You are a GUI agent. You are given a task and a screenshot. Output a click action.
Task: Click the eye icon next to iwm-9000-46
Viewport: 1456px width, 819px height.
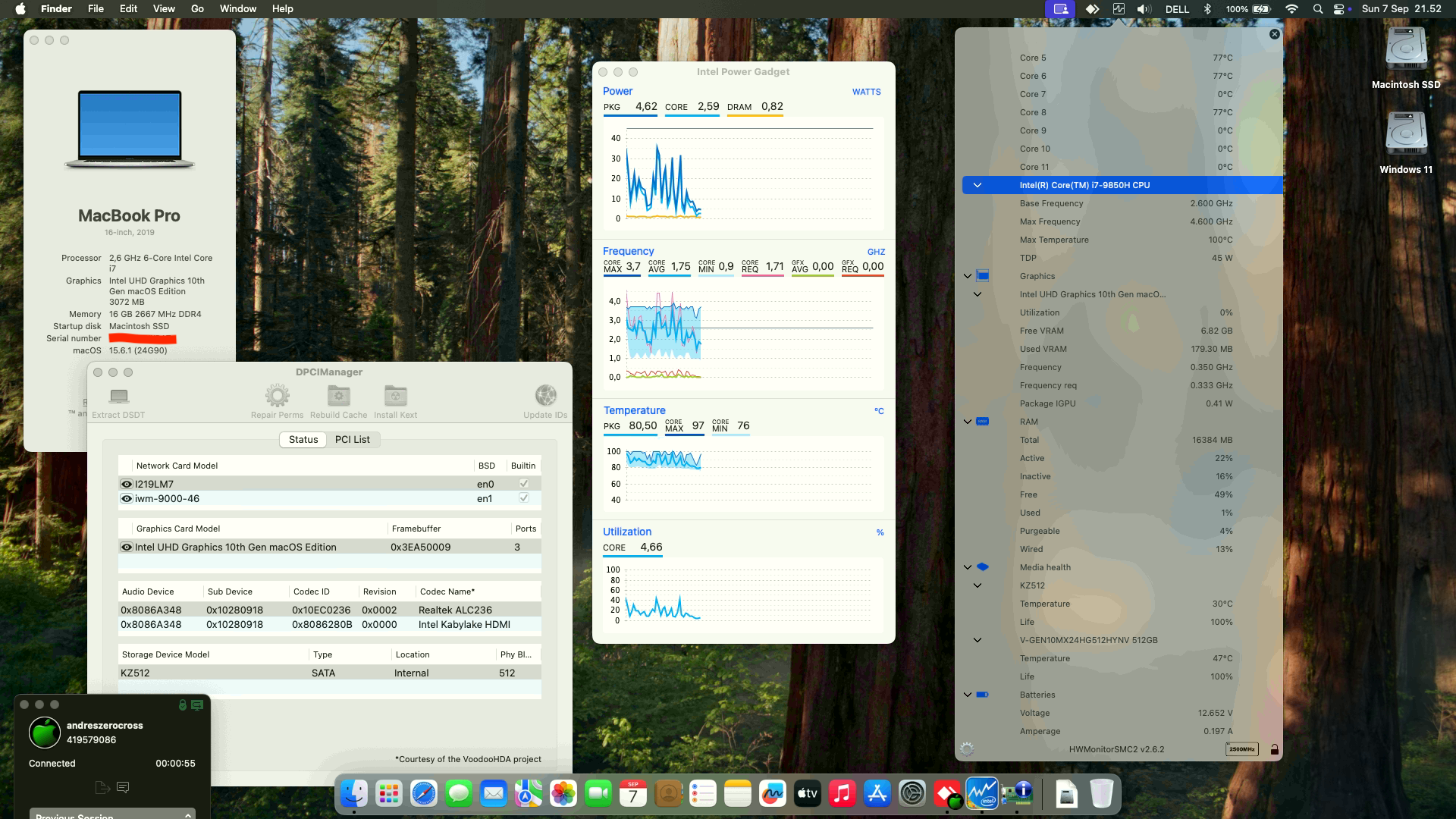(127, 498)
